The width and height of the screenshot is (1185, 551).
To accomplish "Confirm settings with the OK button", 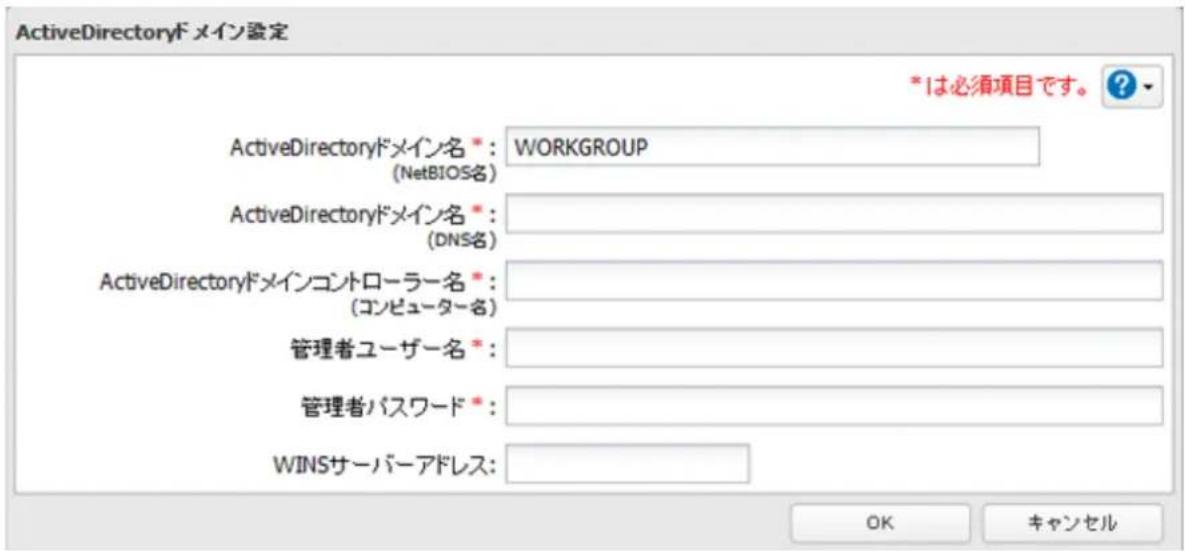I will point(880,522).
